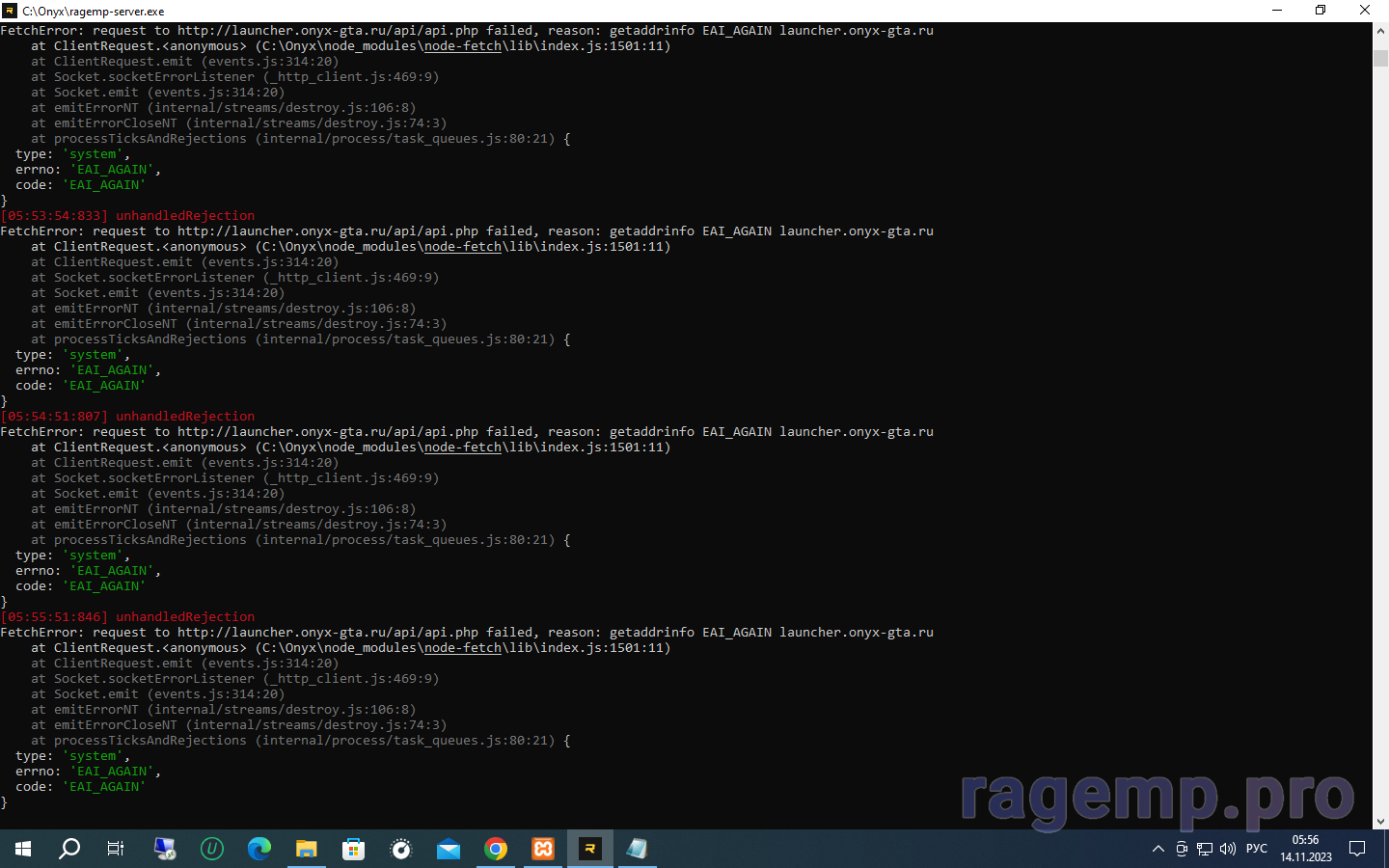Open File Explorer from the taskbar

tap(306, 849)
